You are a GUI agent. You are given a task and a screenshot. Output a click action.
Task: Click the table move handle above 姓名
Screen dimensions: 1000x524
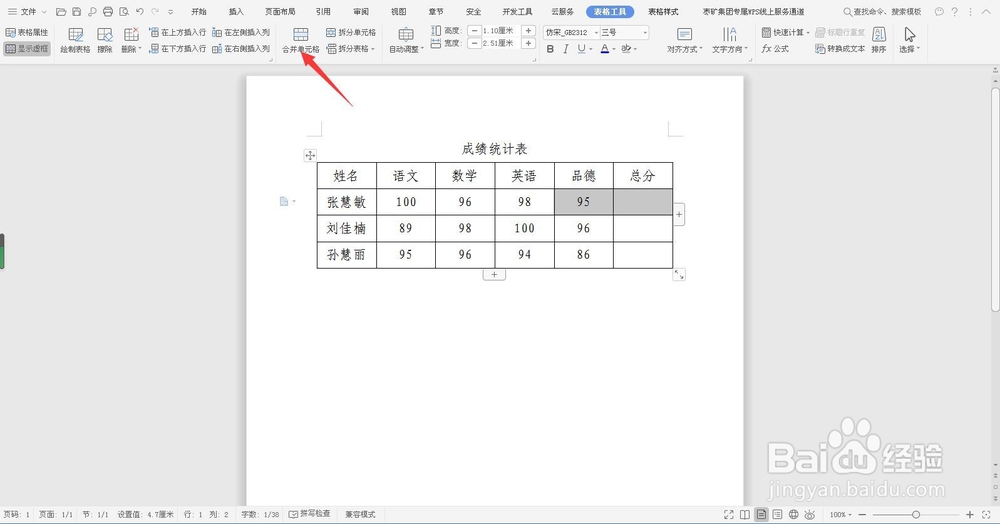[x=310, y=155]
